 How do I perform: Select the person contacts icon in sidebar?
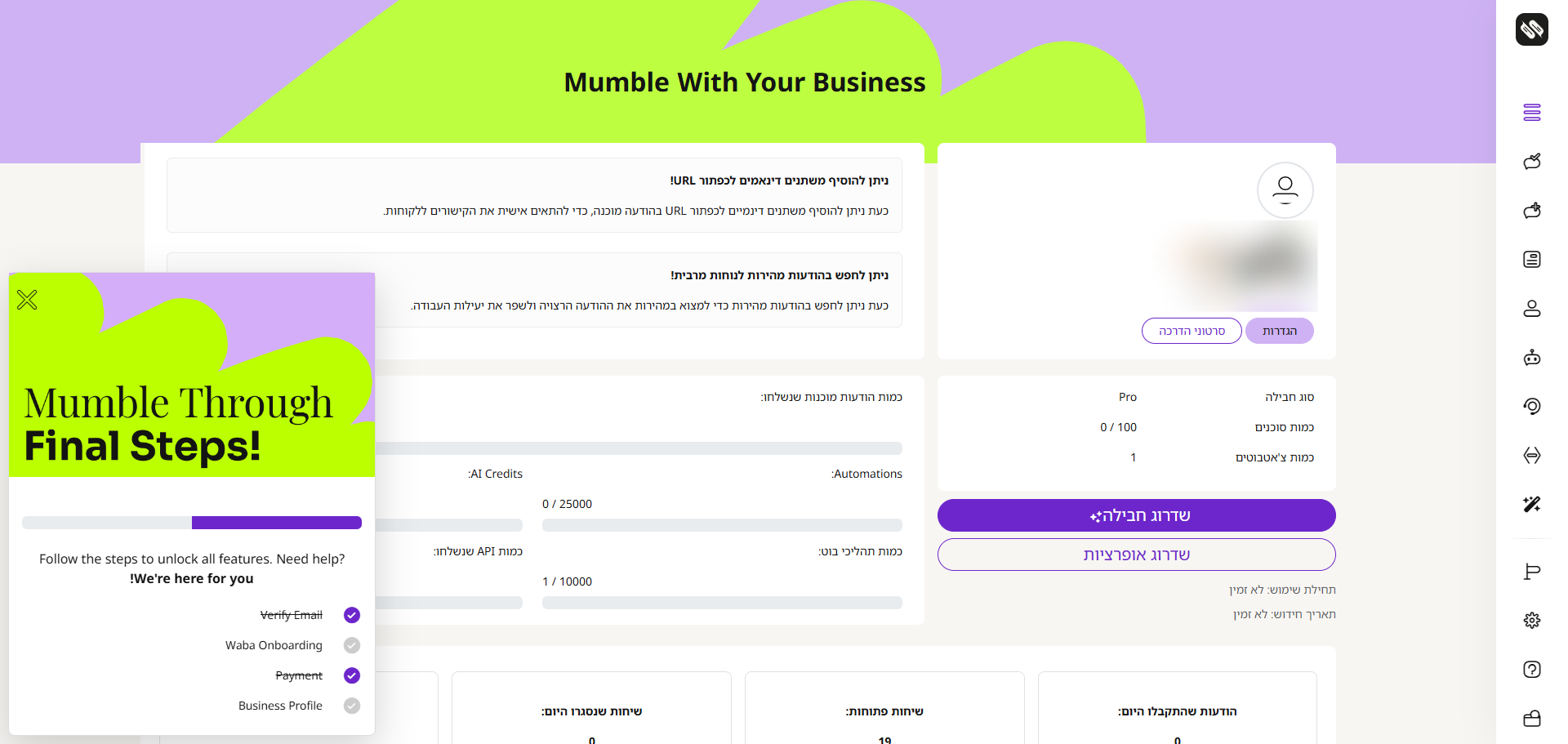(x=1531, y=309)
